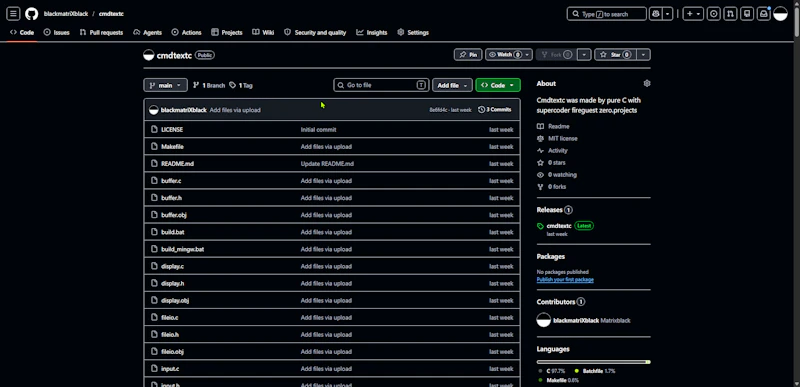Expand the Copilot dropdown arrow

668,14
